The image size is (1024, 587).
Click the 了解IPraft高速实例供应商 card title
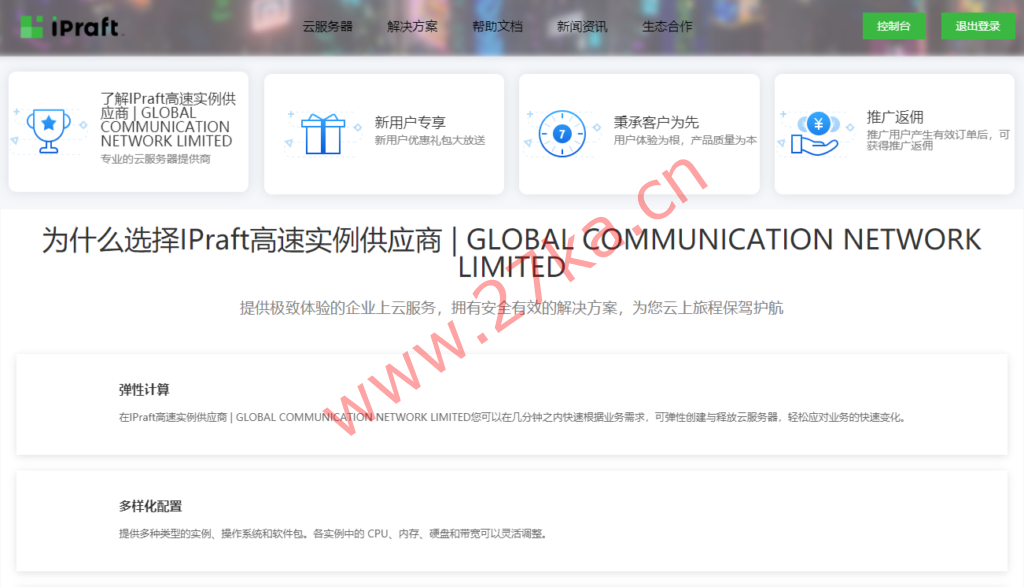(168, 119)
